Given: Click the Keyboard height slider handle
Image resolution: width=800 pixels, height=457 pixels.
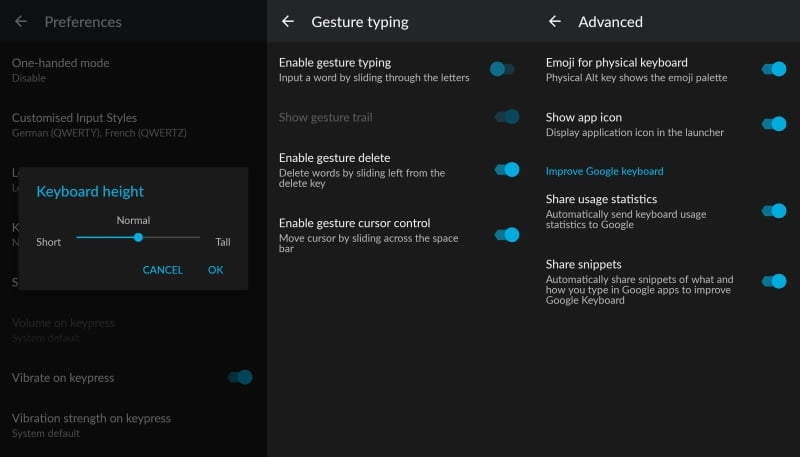Looking at the screenshot, I should 138,237.
